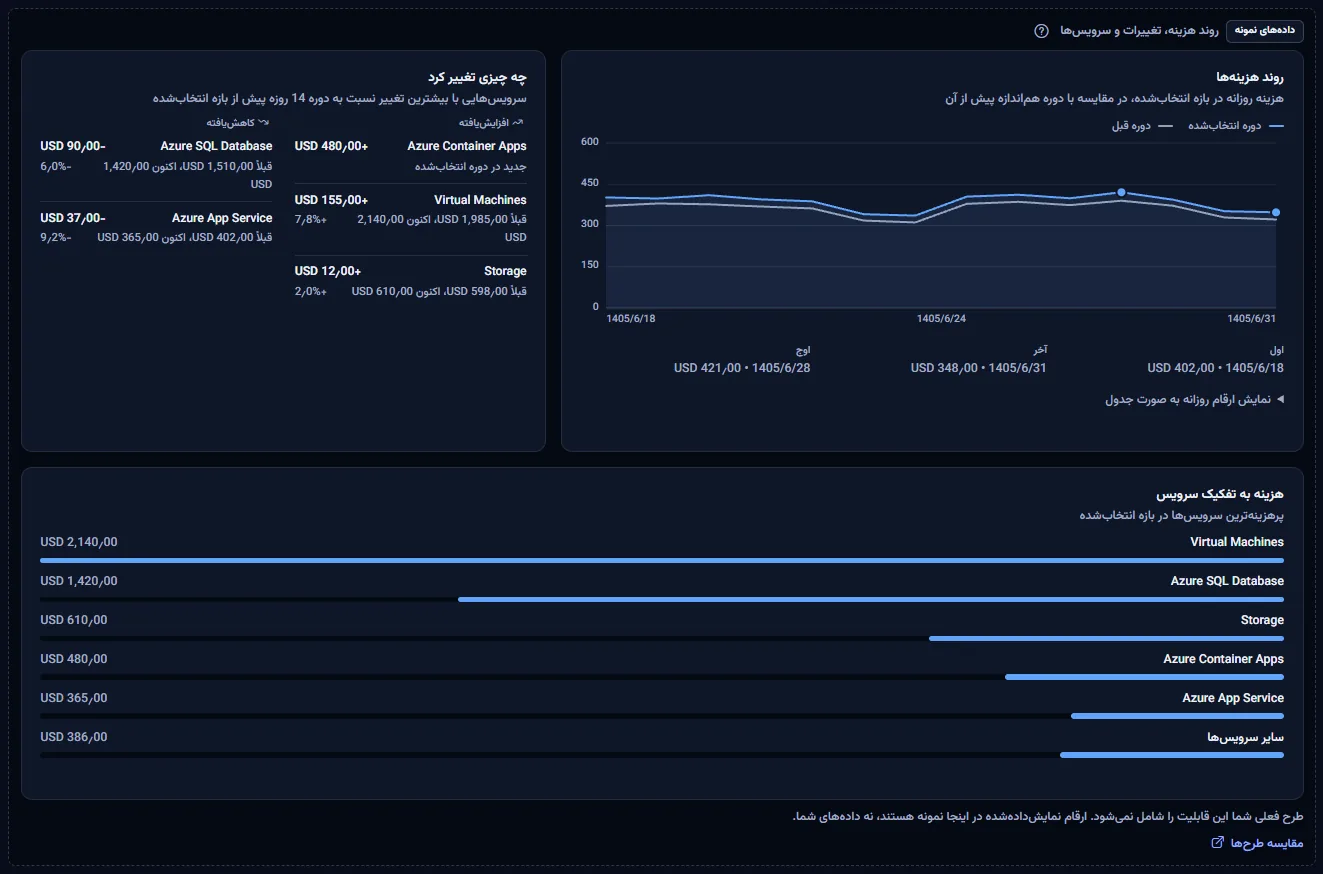Click the USD 386,00 total for سایر سرویس‌ها
The height and width of the screenshot is (874, 1323).
74,737
